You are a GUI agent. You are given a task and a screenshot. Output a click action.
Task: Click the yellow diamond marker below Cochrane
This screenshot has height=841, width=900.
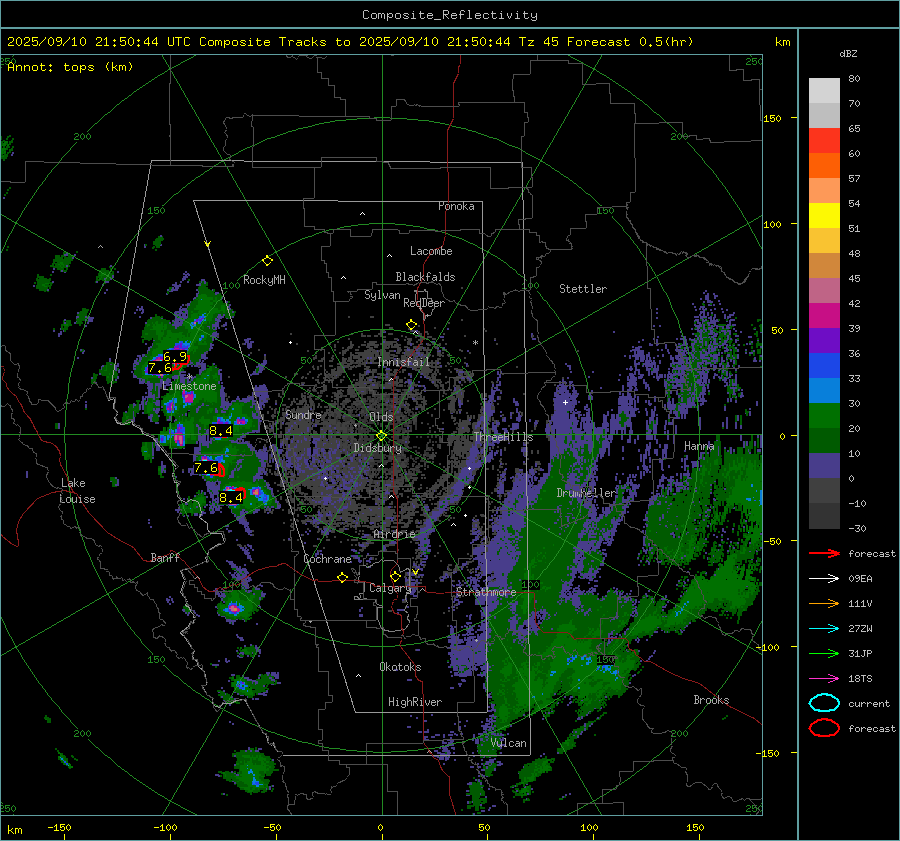(x=343, y=578)
